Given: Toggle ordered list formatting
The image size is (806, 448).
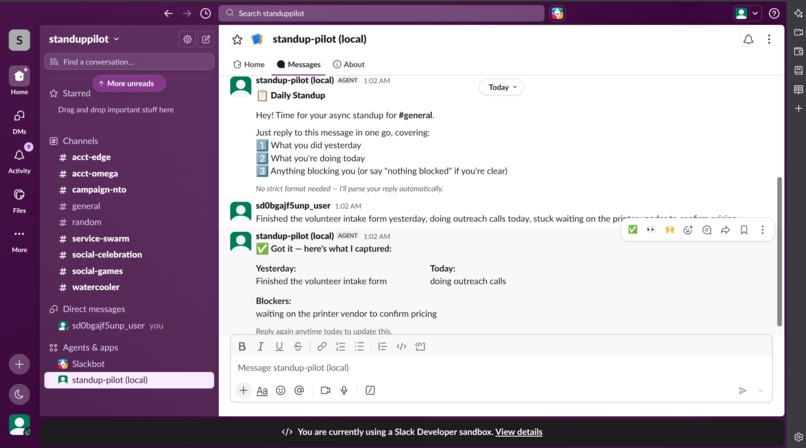Looking at the screenshot, I should click(340, 347).
